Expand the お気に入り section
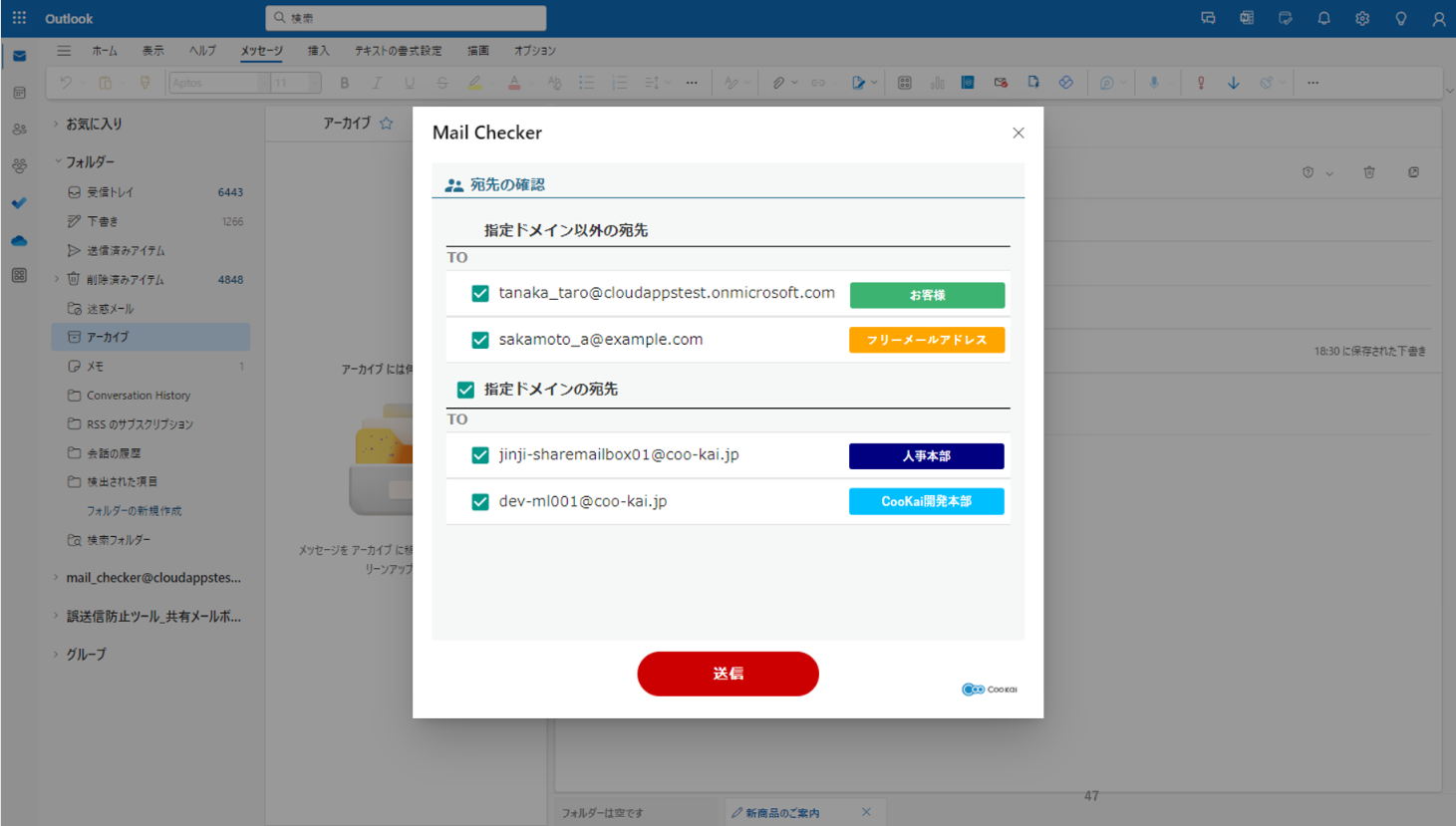The width and height of the screenshot is (1456, 826). pyautogui.click(x=56, y=124)
